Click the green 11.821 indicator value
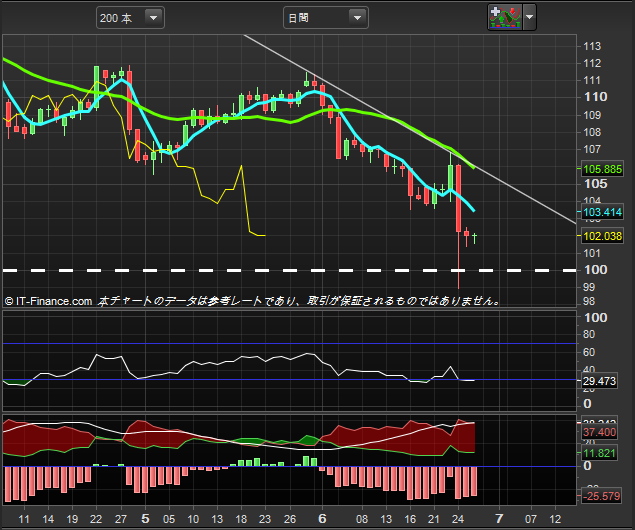Image resolution: width=635 pixels, height=530 pixels. tap(599, 453)
